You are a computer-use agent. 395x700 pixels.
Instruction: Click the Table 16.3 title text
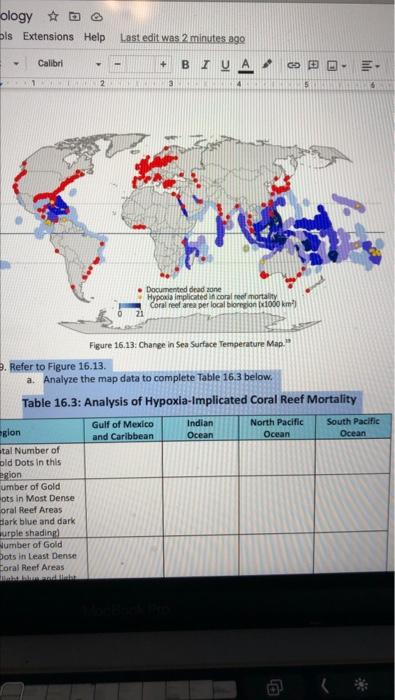(189, 400)
